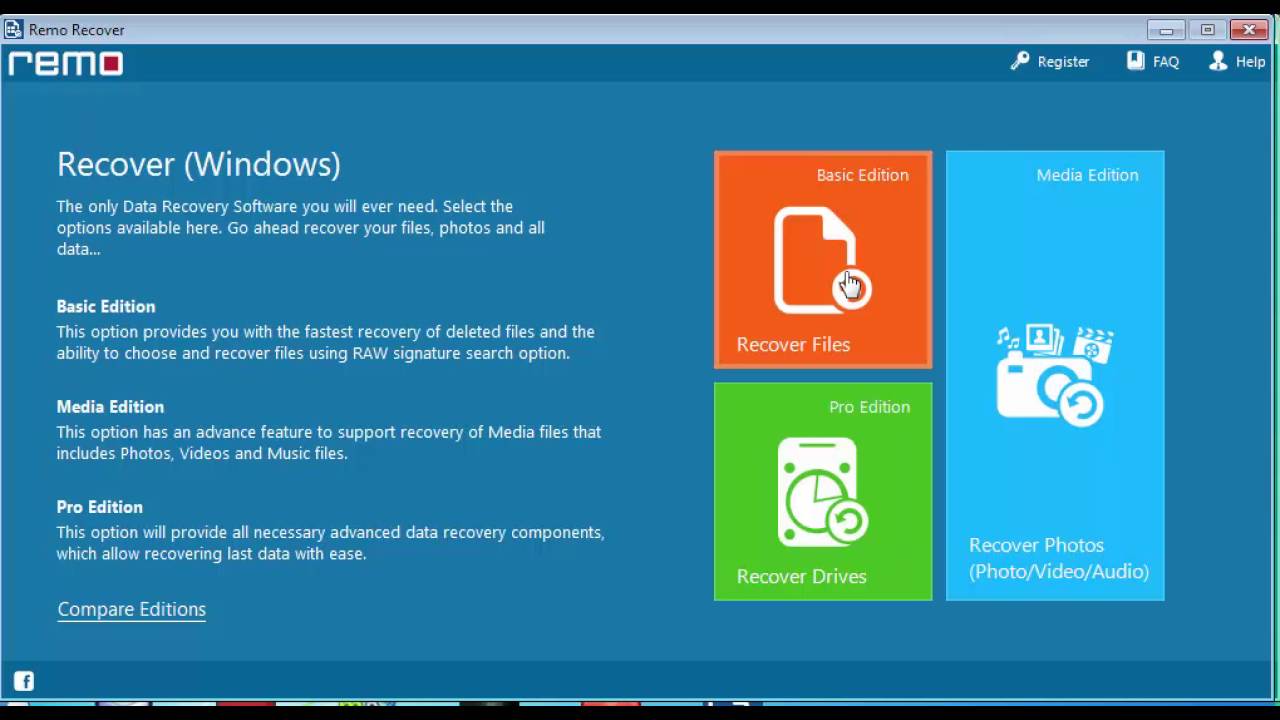
Task: Open the Help menu item
Action: [x=1250, y=62]
